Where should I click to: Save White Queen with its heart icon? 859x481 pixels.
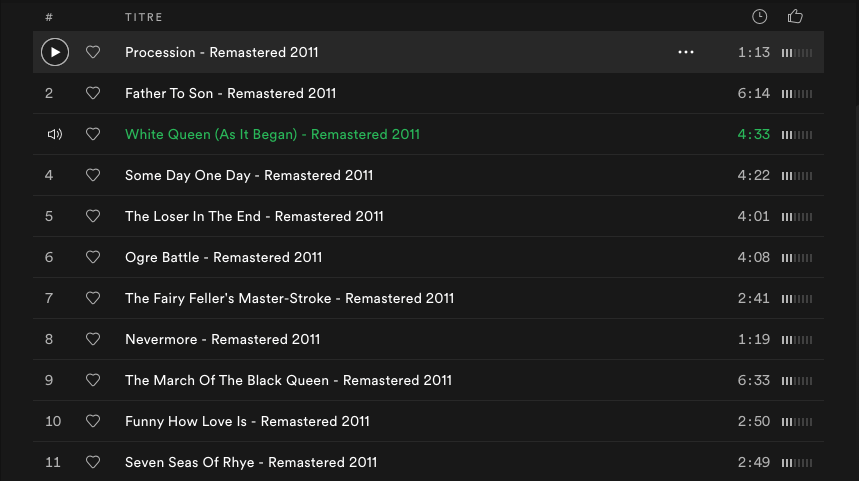pyautogui.click(x=93, y=134)
